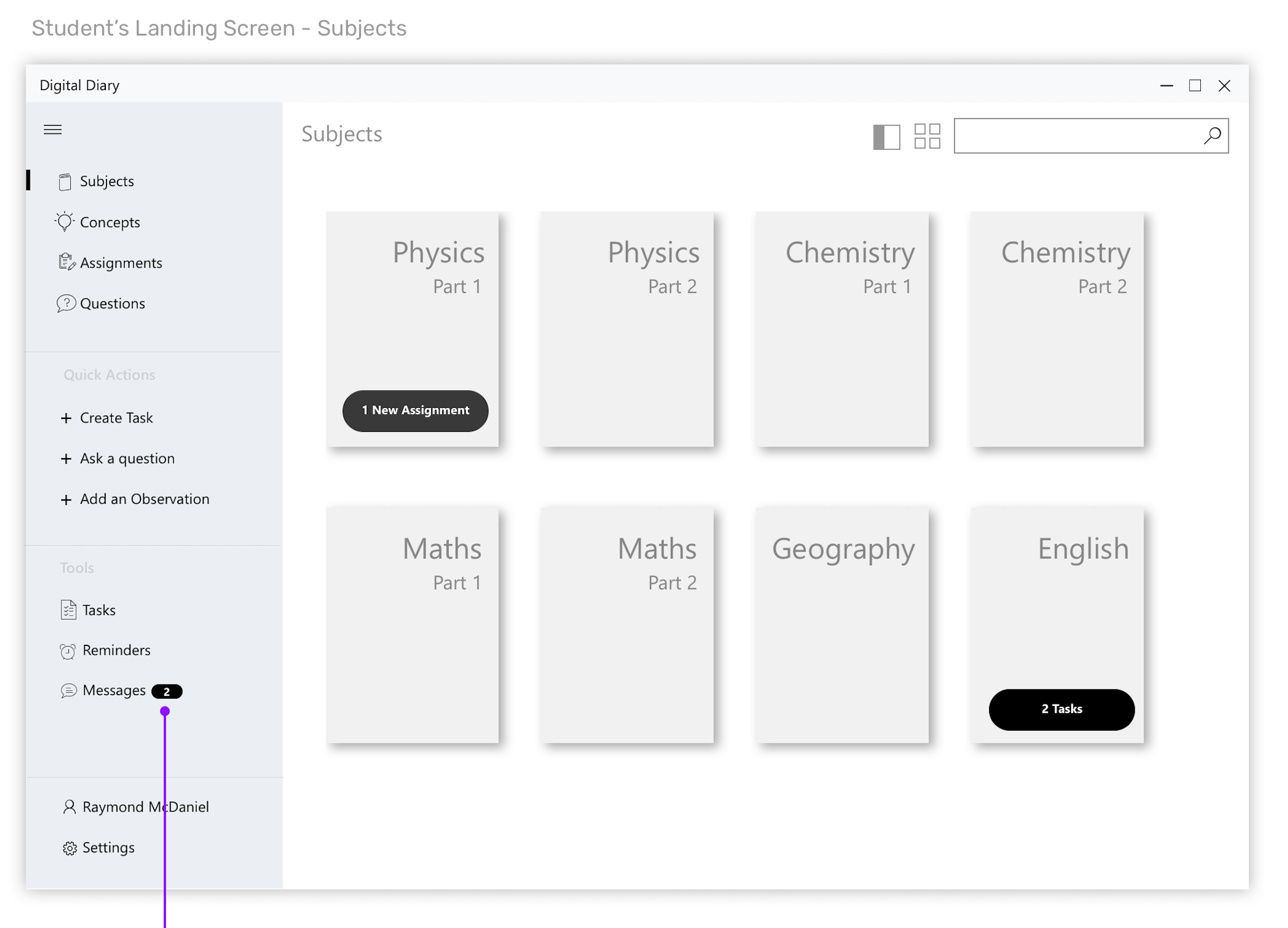The image size is (1288, 928).
Task: Click the Messages chat bubble icon
Action: (68, 691)
